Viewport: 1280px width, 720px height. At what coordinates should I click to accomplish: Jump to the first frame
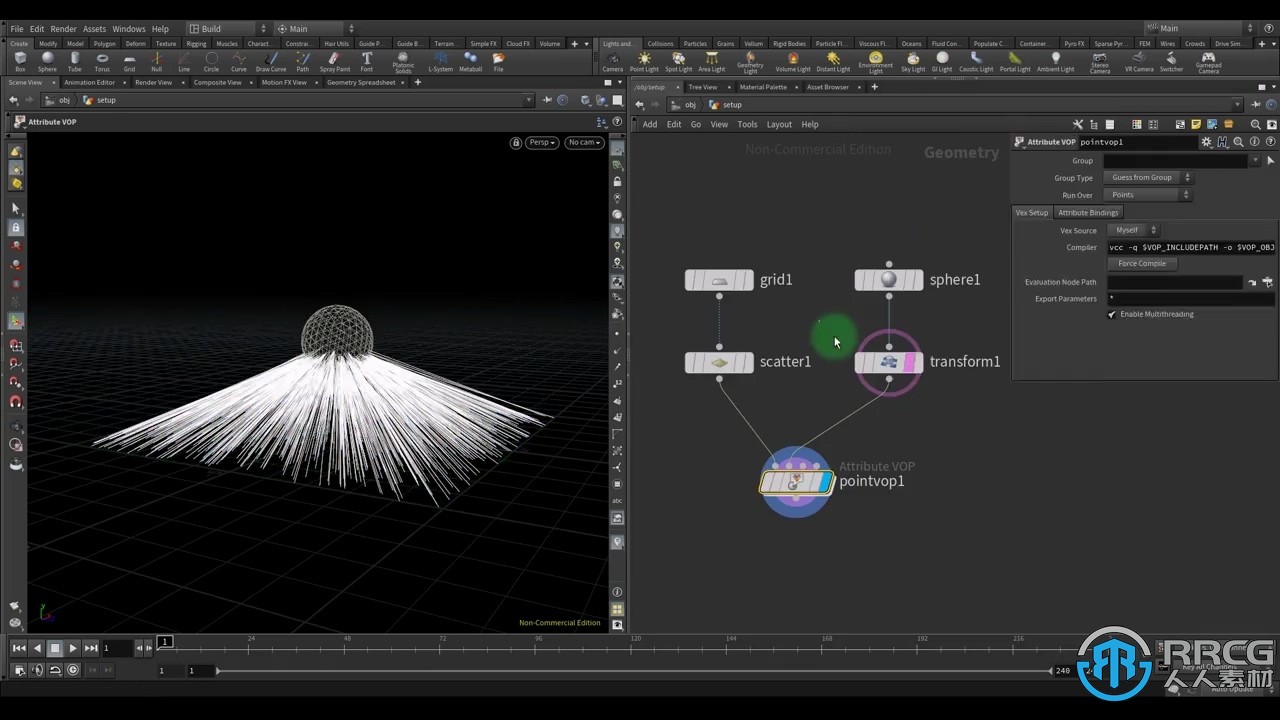19,648
